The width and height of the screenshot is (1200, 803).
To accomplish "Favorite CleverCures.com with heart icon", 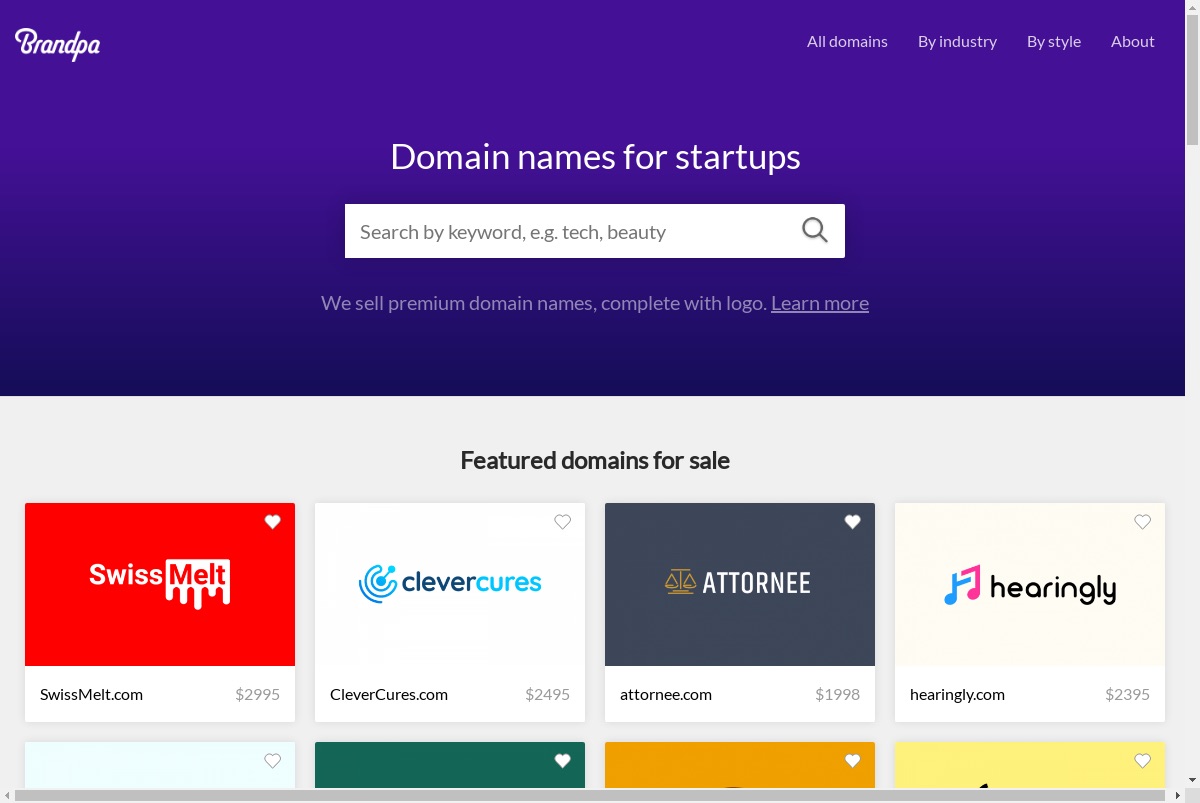I will coord(562,522).
